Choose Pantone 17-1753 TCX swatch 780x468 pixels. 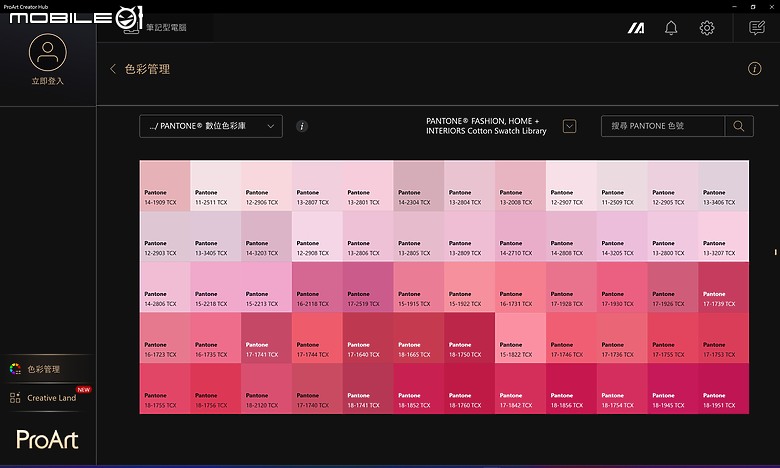click(723, 338)
